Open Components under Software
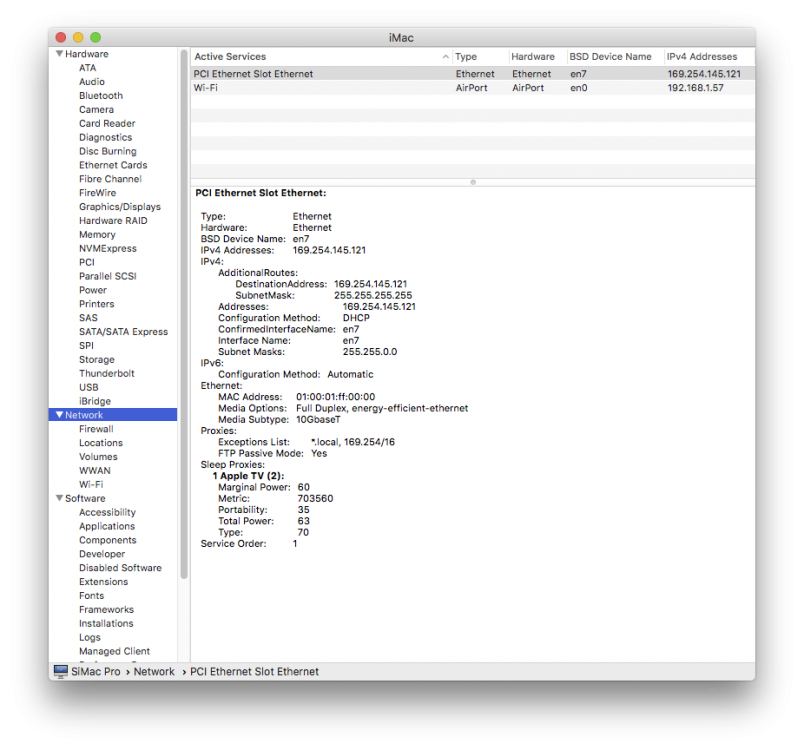 [x=108, y=540]
